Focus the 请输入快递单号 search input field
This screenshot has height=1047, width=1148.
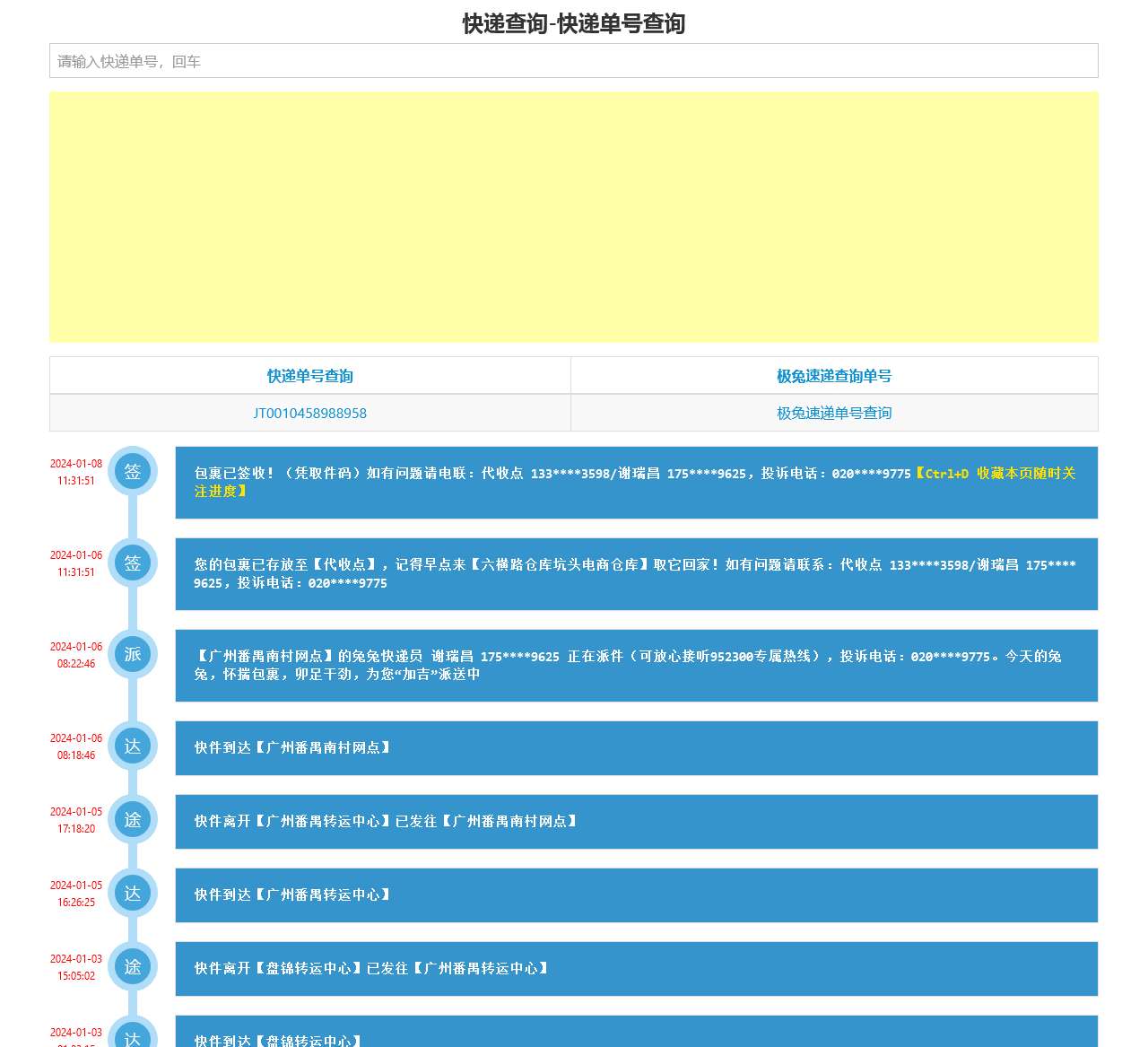click(573, 61)
